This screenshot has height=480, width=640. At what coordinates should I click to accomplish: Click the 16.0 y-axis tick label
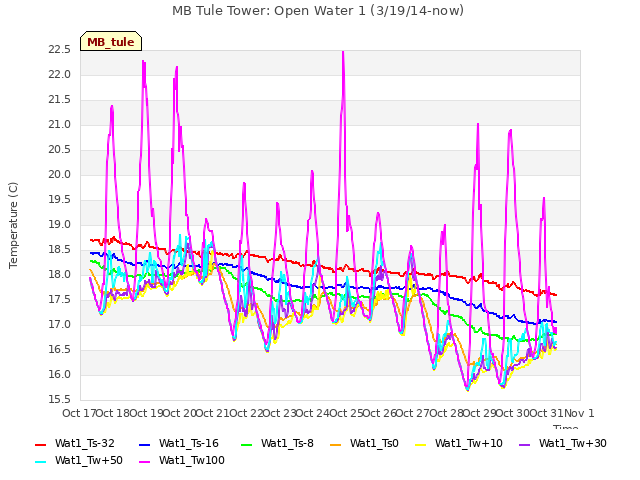tap(60, 375)
